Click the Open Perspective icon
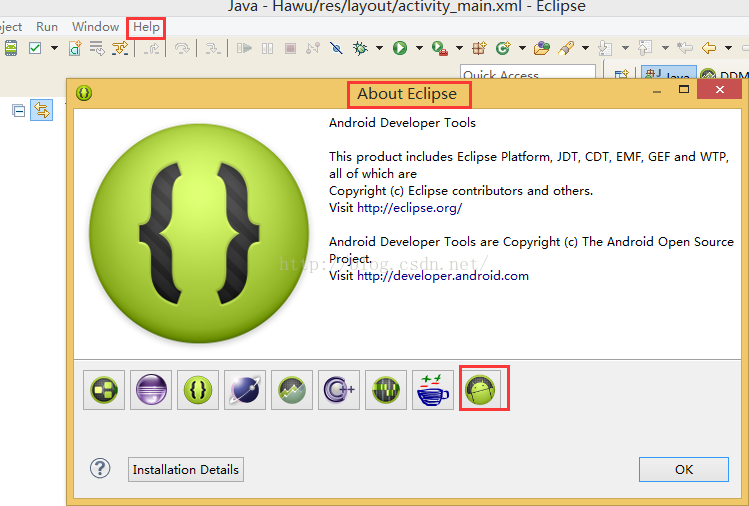749x506 pixels. [x=621, y=75]
